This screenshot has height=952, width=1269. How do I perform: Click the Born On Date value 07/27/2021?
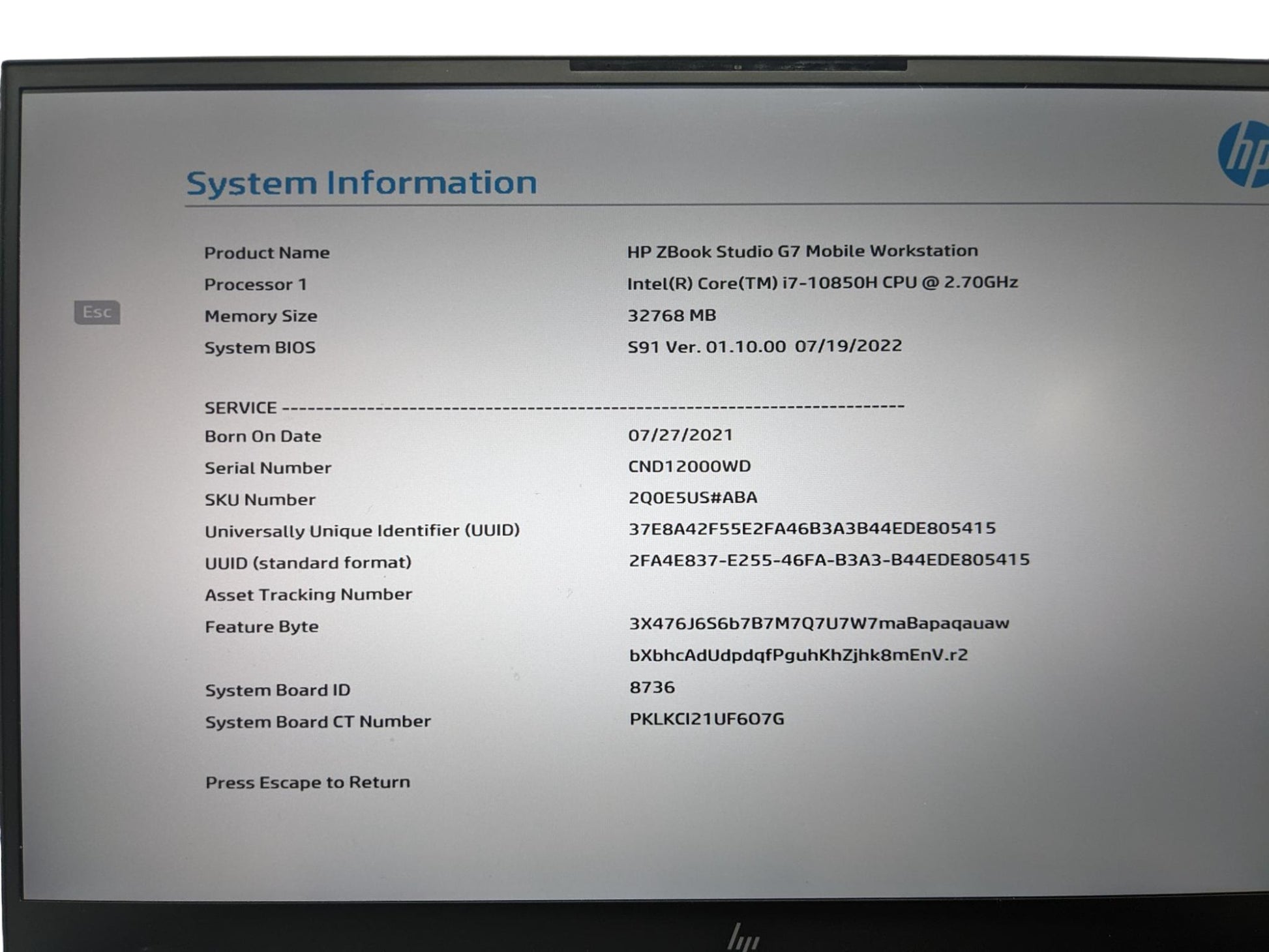[680, 435]
